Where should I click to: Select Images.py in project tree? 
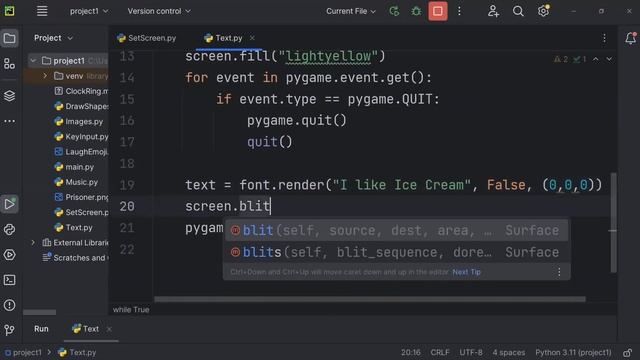click(x=78, y=121)
